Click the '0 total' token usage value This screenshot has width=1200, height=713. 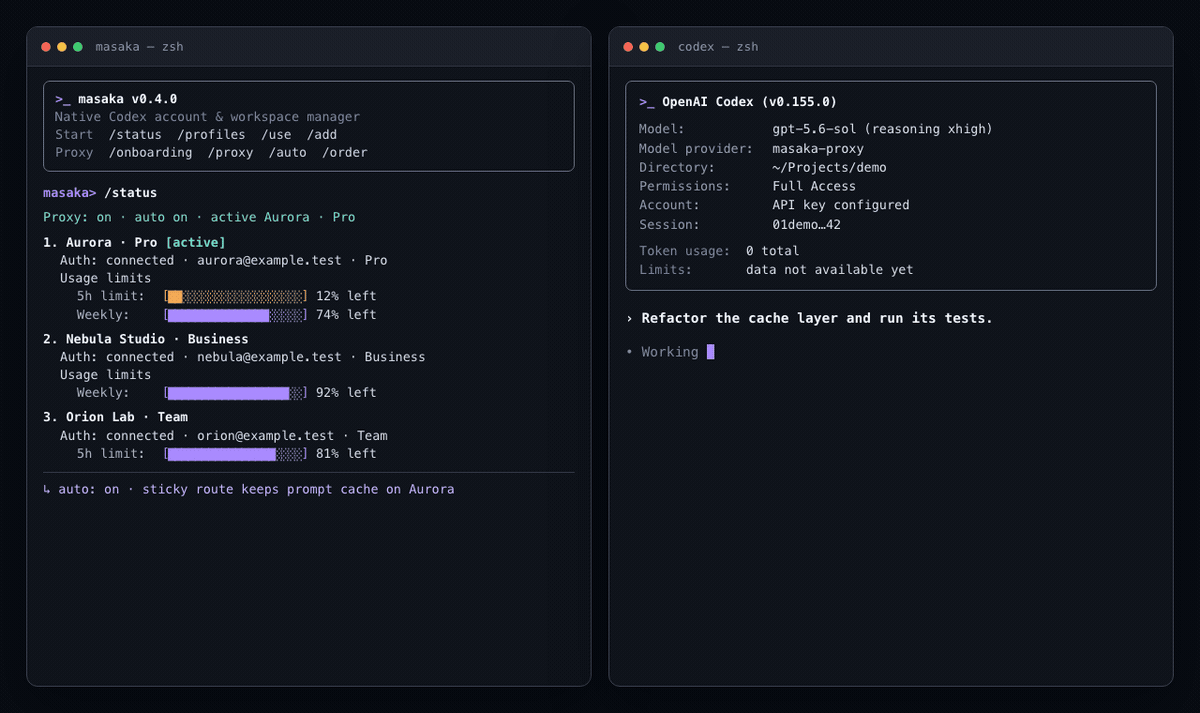click(773, 251)
